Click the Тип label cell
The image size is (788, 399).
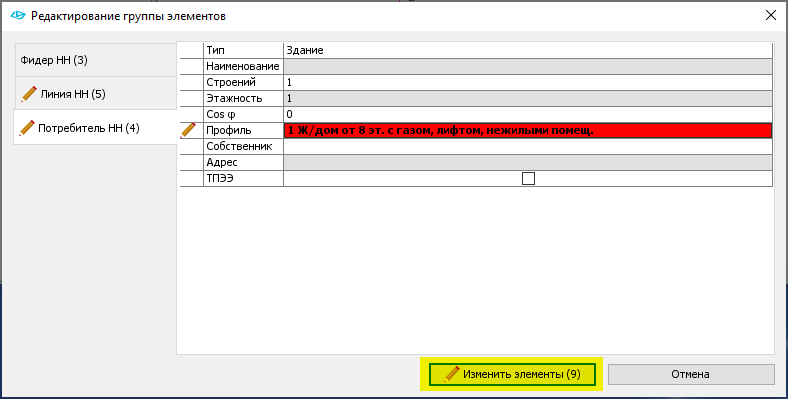243,50
